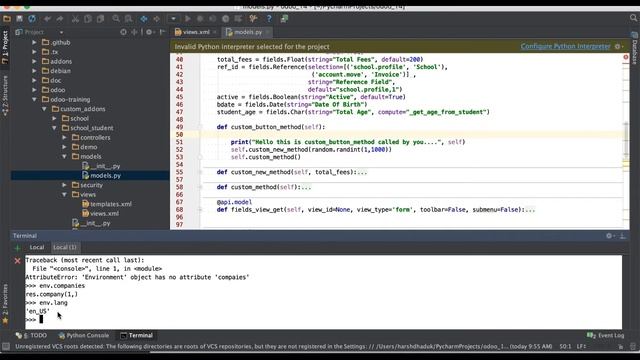
Task: Click the Configure Python Interpreter link
Action: pos(565,47)
